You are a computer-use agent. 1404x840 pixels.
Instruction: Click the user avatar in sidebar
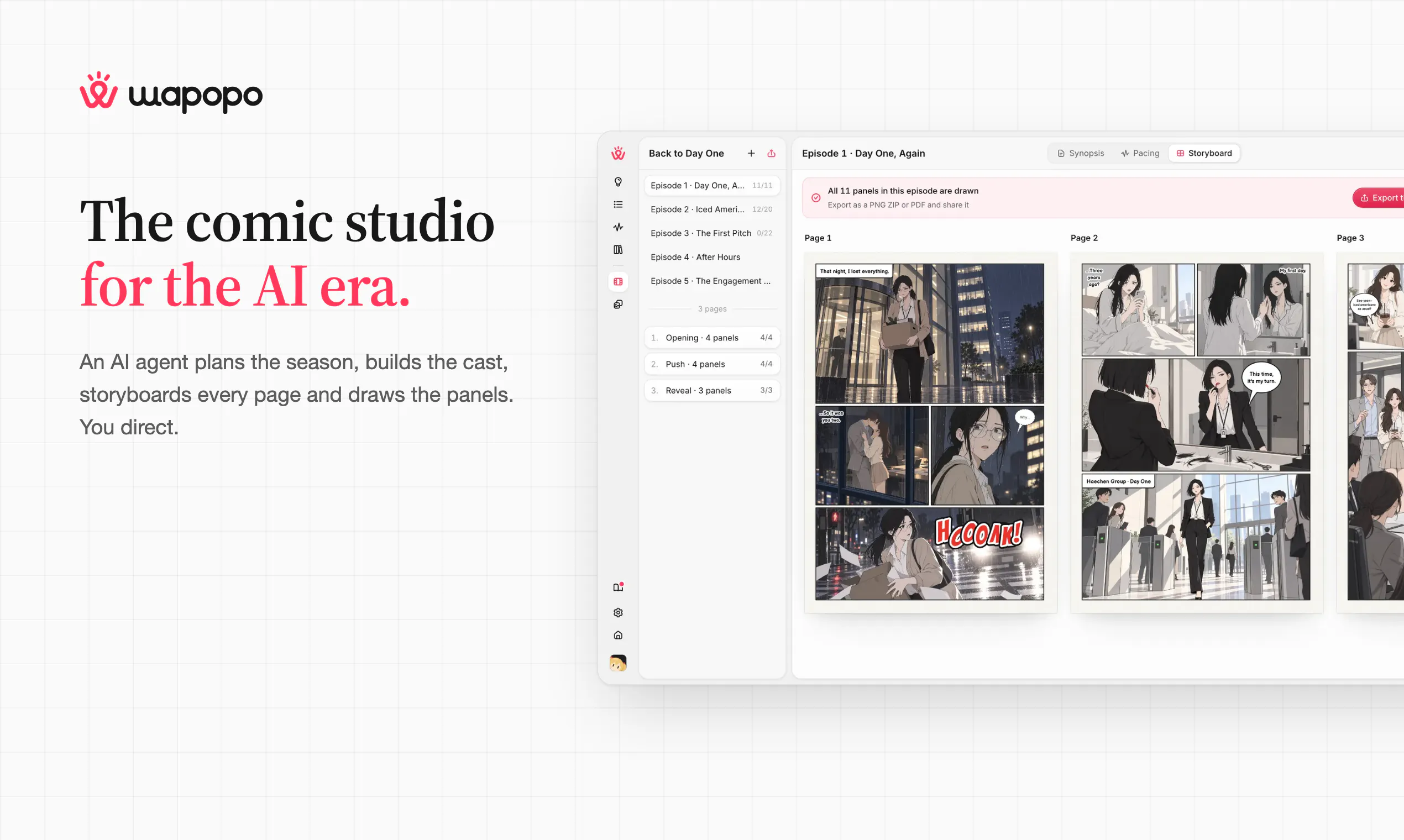617,662
